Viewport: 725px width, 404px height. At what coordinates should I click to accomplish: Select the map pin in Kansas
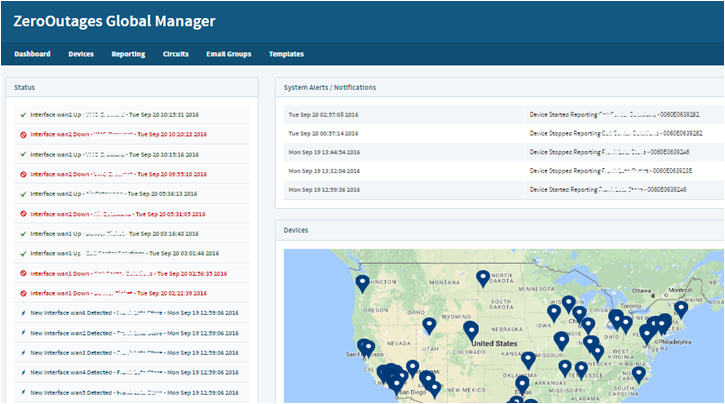pos(528,359)
